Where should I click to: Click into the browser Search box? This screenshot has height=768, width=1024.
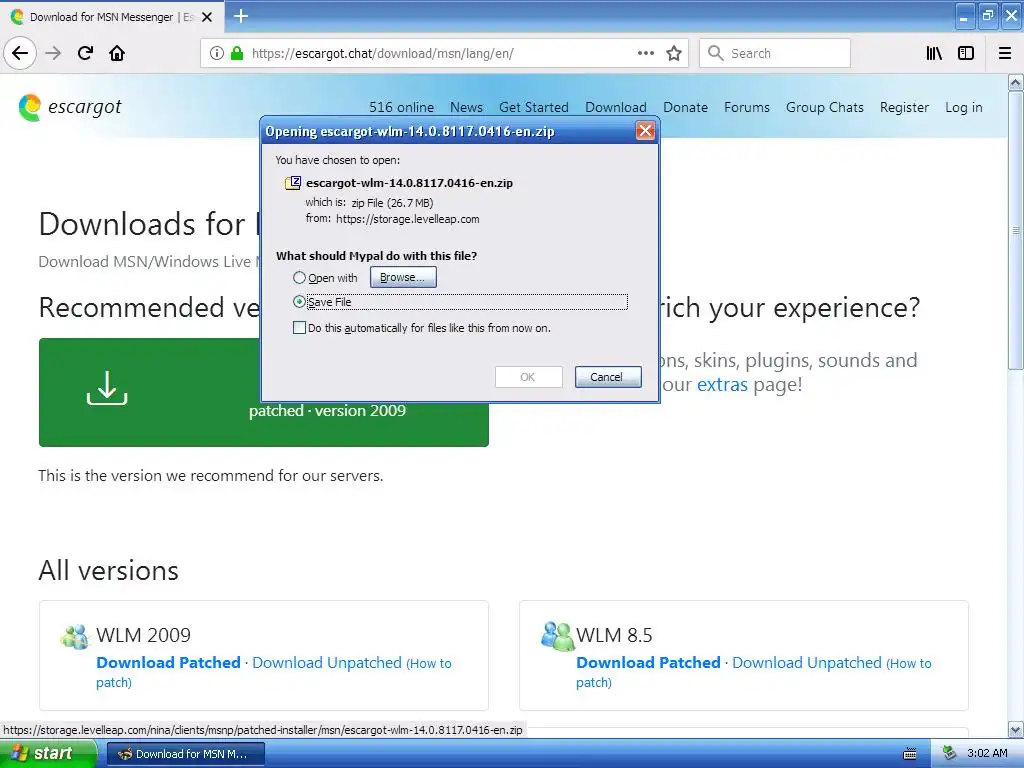coord(775,53)
